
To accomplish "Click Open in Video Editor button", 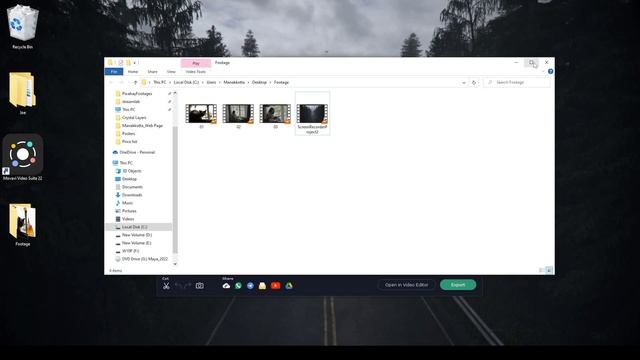I will pos(407,285).
